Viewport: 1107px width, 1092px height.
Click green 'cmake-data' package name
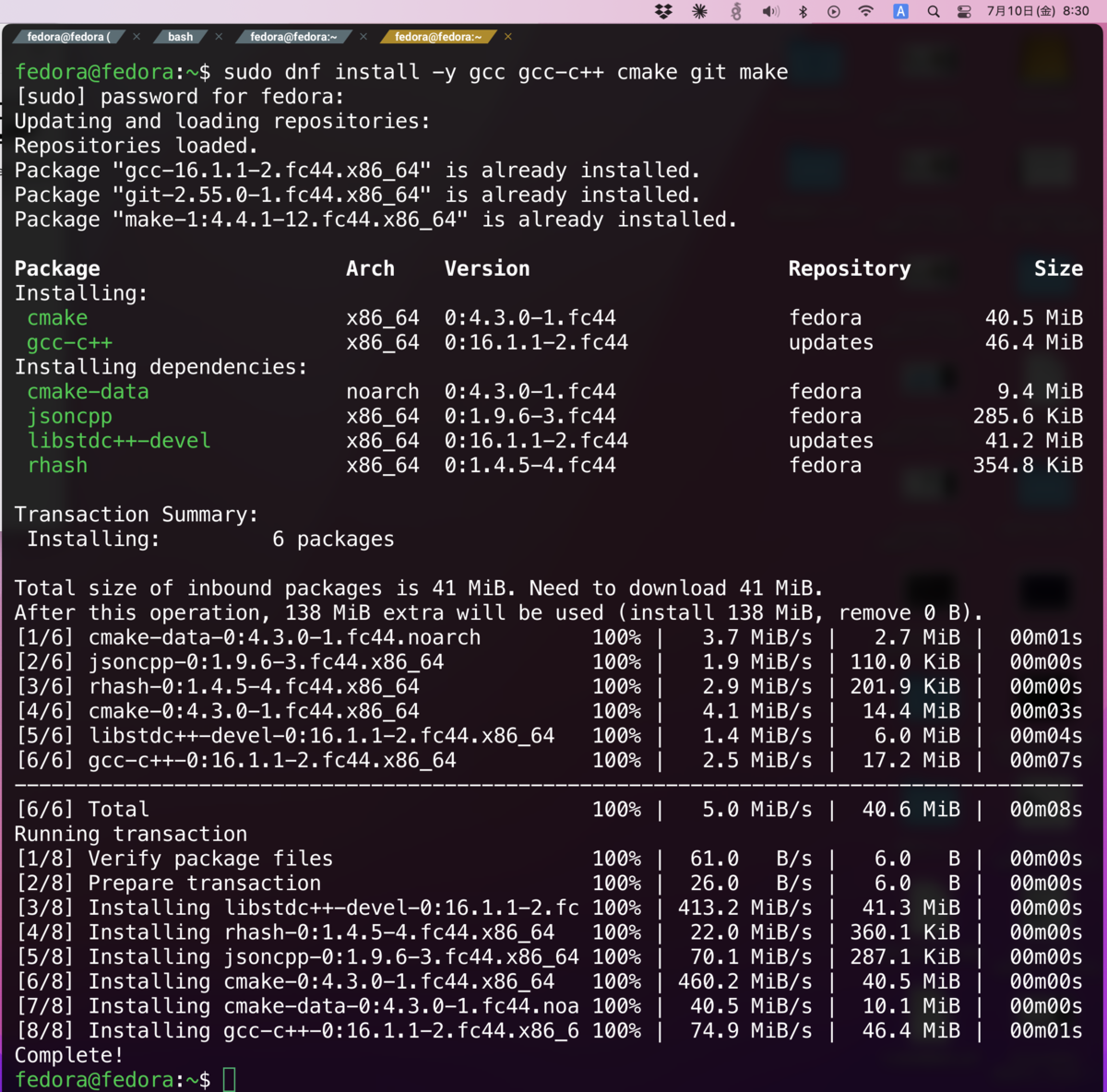tap(88, 392)
